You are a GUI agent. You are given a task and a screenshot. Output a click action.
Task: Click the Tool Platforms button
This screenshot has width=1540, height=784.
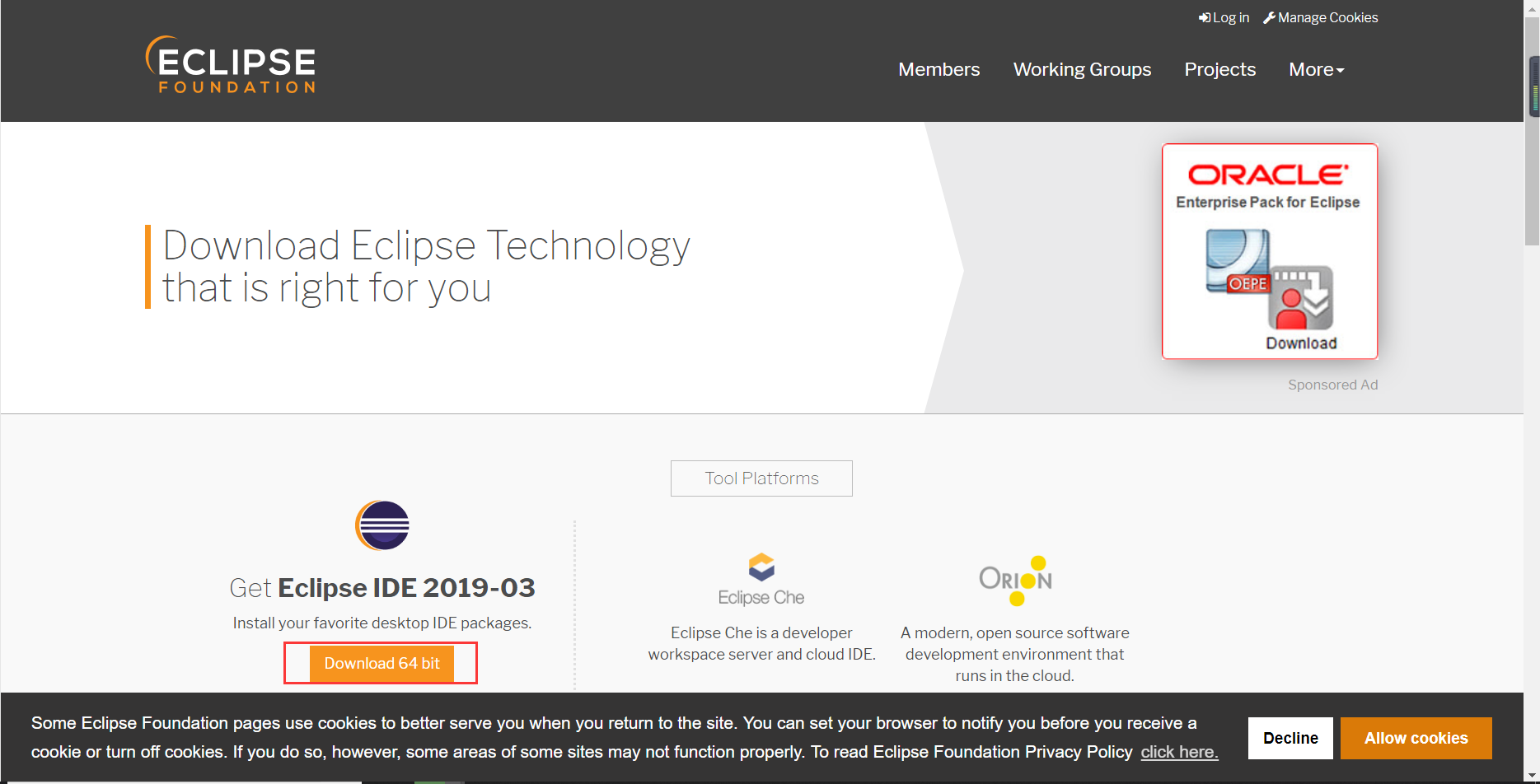click(x=761, y=478)
